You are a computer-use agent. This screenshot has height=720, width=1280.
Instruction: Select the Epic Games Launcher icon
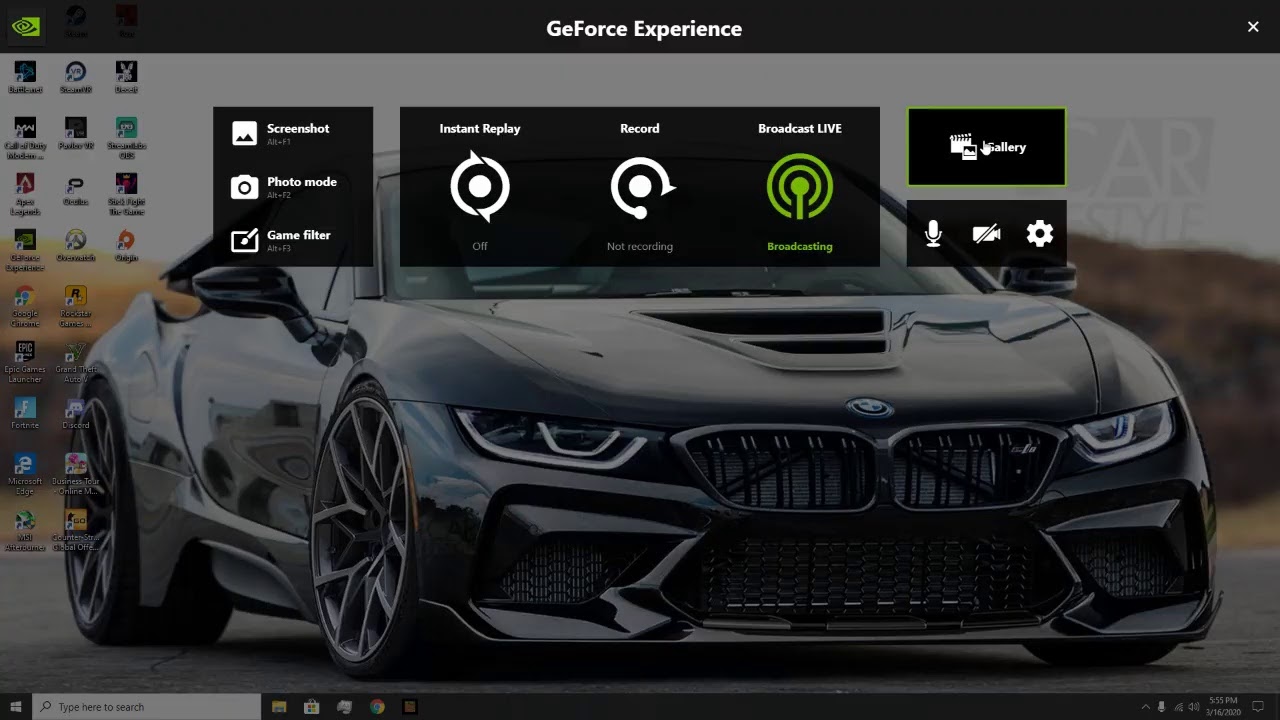click(x=25, y=362)
